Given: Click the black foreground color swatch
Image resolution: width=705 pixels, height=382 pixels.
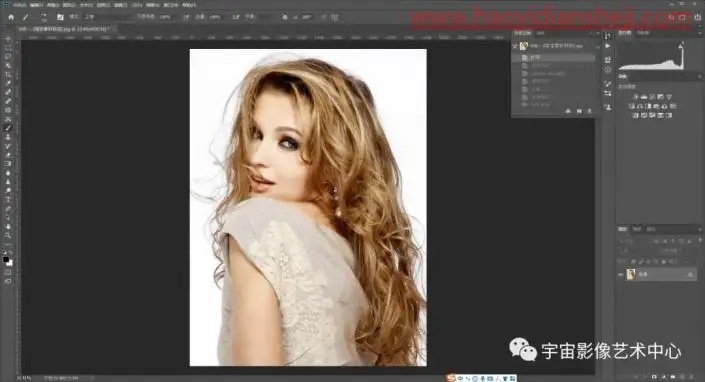Looking at the screenshot, I should (x=6, y=259).
